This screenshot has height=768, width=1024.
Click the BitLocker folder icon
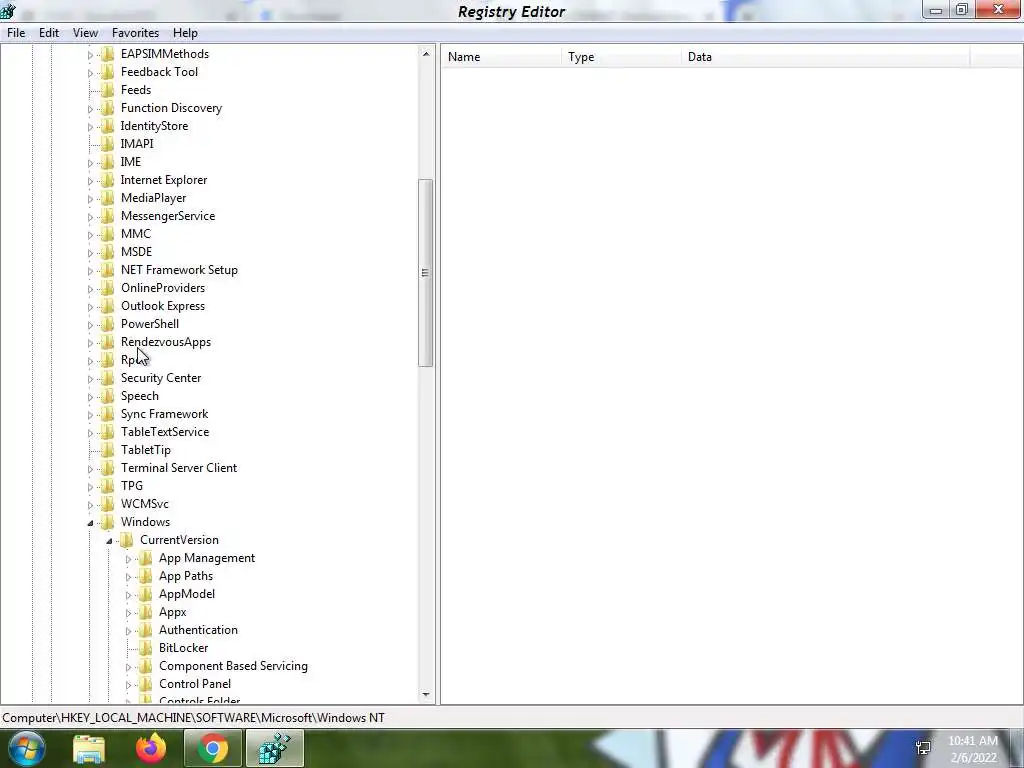146,648
